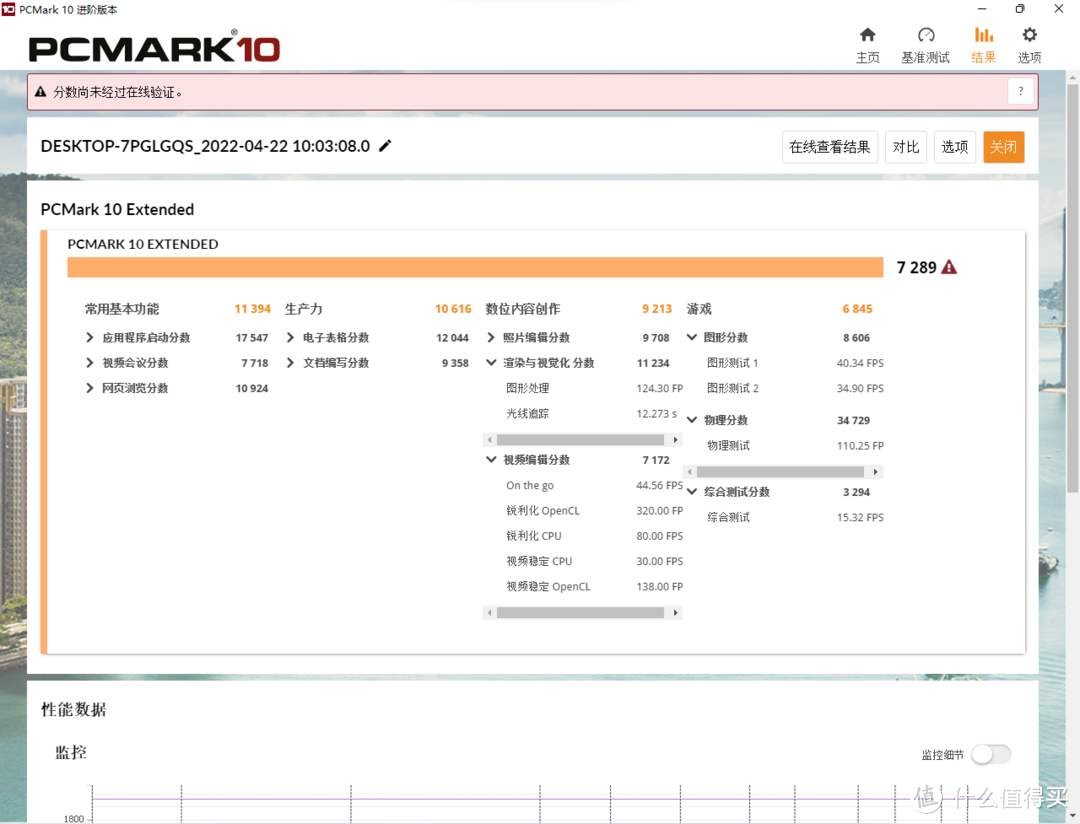Click the warning triangle icon in the banner
Viewport: 1080px width, 824px height.
pyautogui.click(x=41, y=92)
